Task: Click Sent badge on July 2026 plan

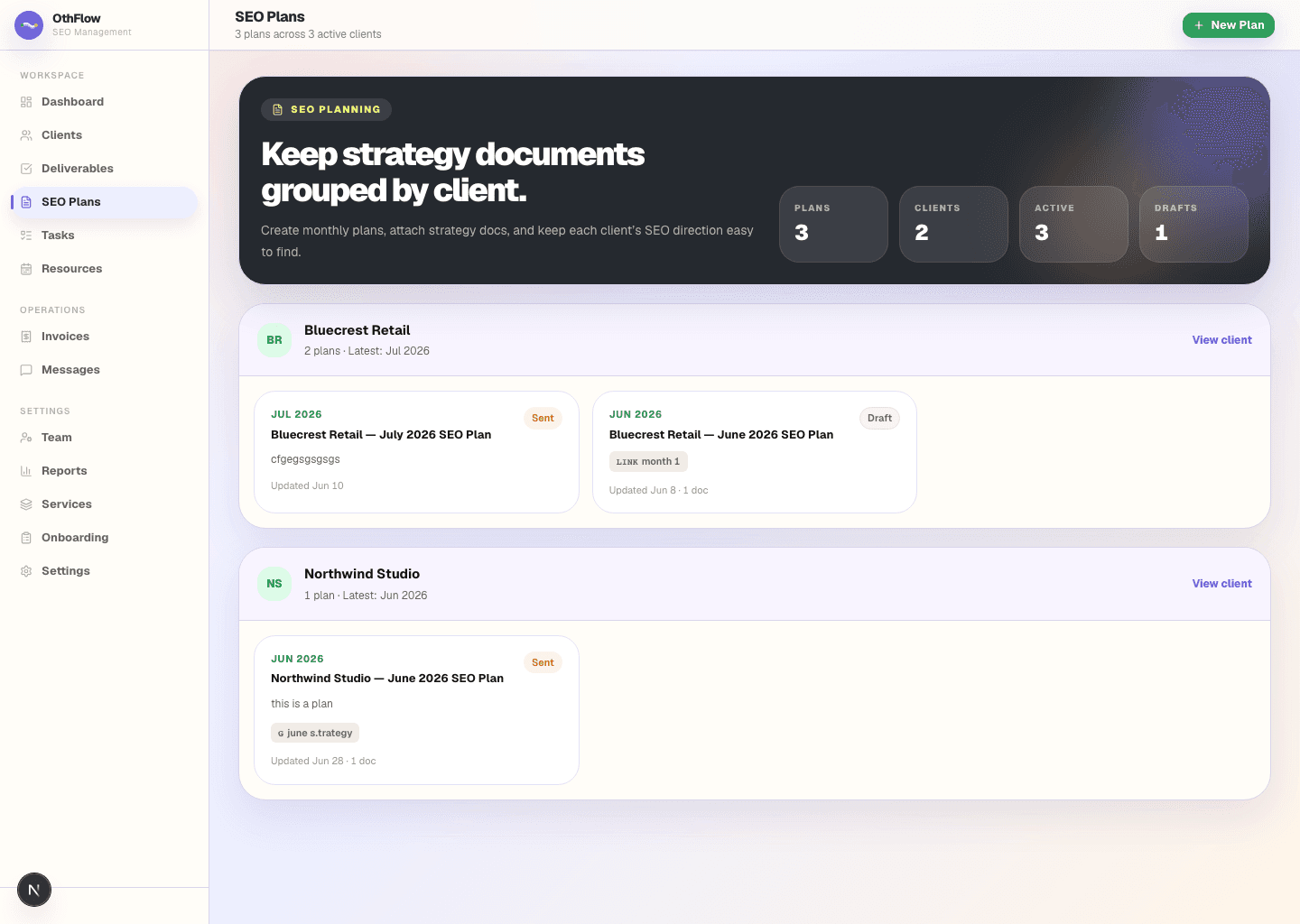Action: coord(543,418)
